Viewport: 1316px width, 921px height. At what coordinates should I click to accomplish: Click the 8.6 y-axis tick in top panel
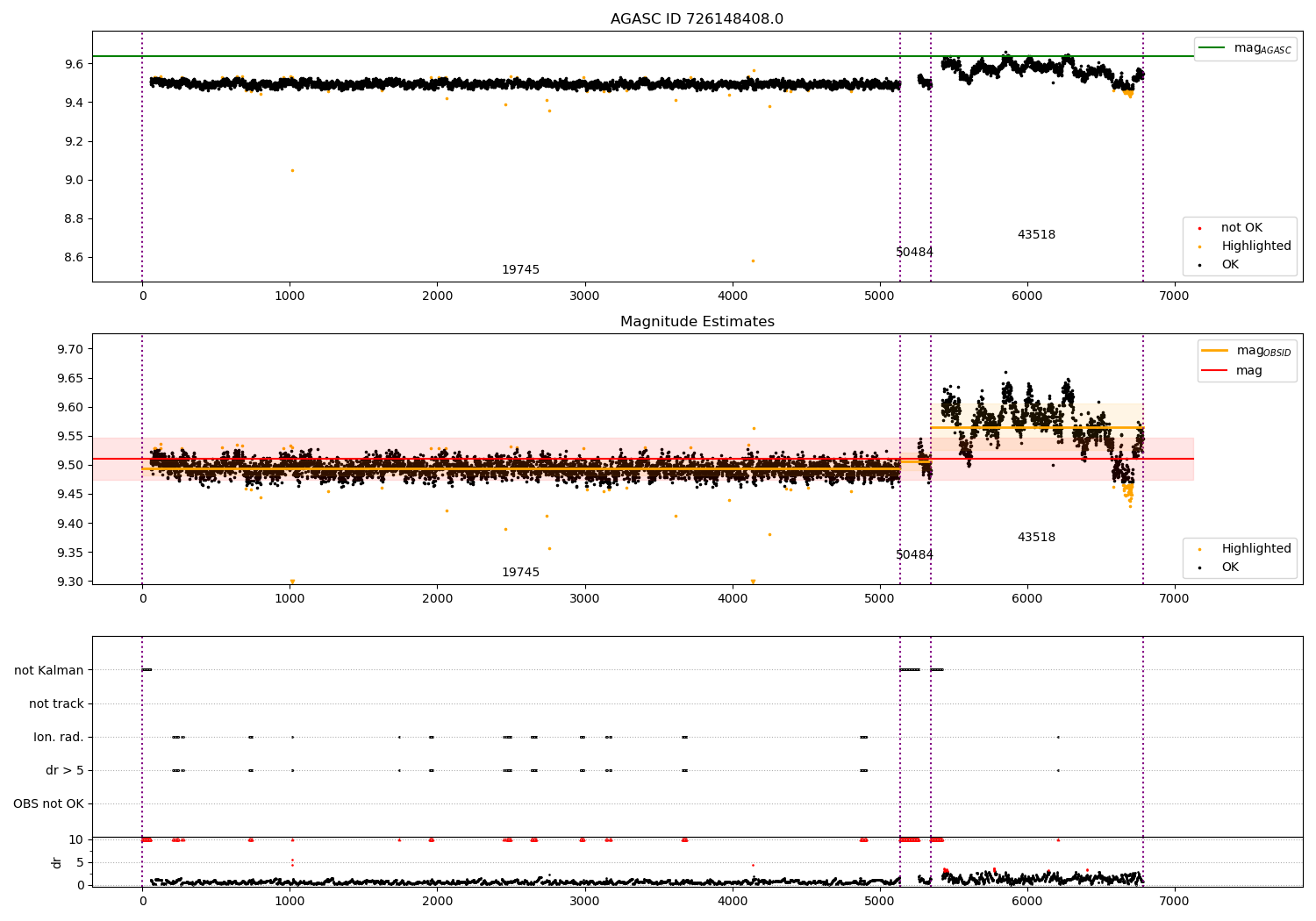[74, 257]
